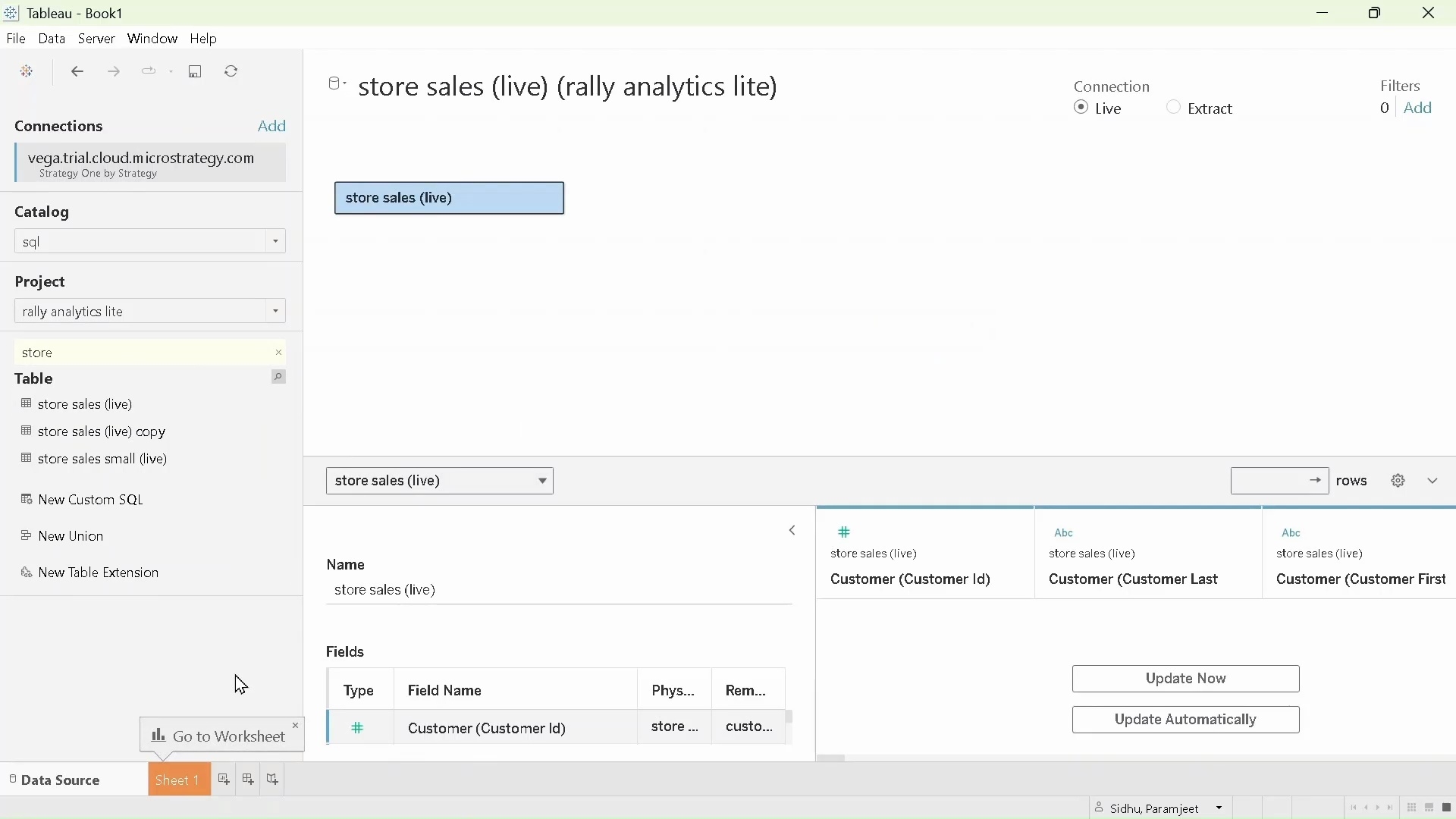Click the refresh data source icon
Screen dimensions: 1456x819
click(x=232, y=72)
